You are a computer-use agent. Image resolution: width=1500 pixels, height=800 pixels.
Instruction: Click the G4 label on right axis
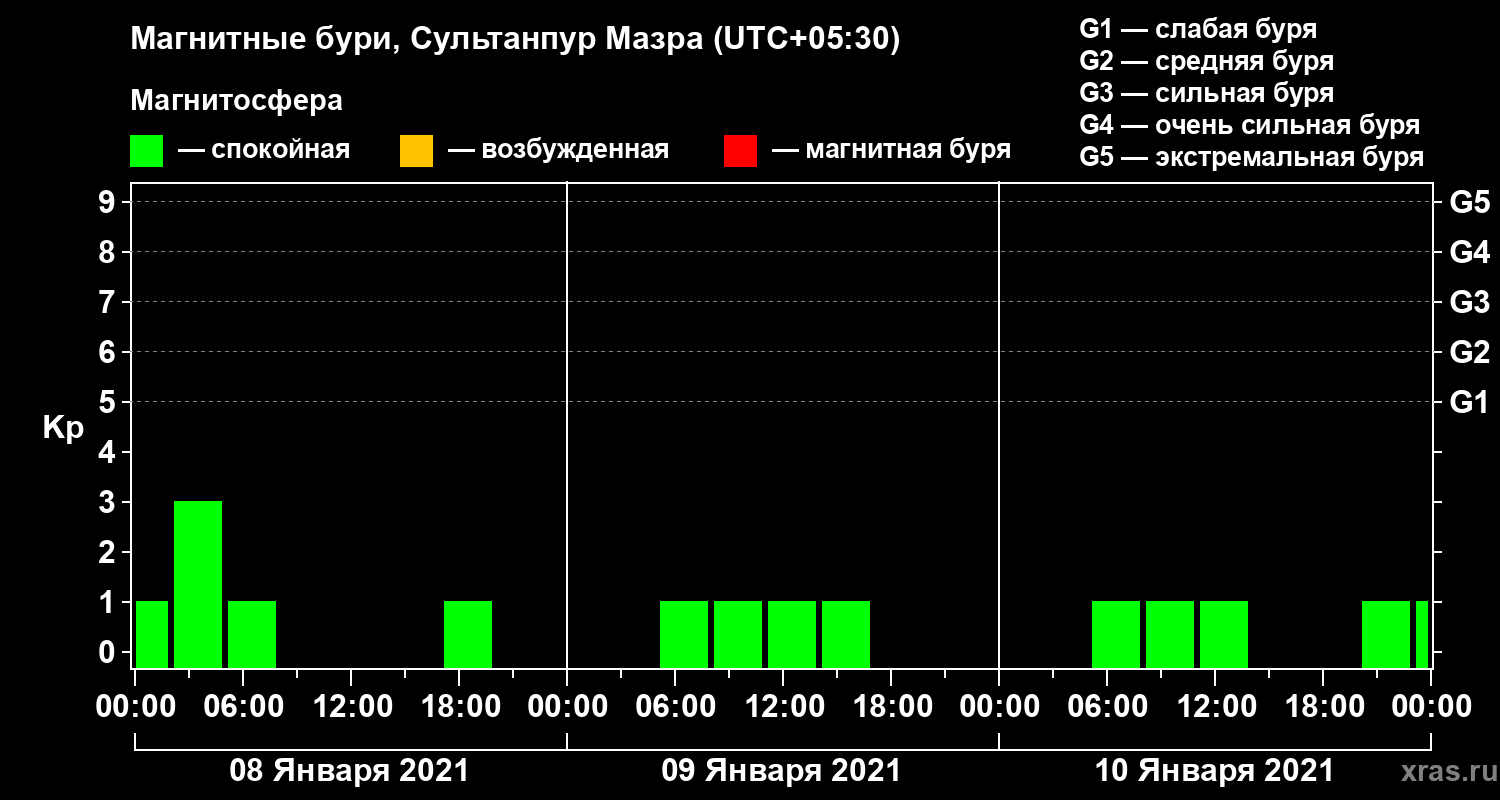tap(1469, 252)
